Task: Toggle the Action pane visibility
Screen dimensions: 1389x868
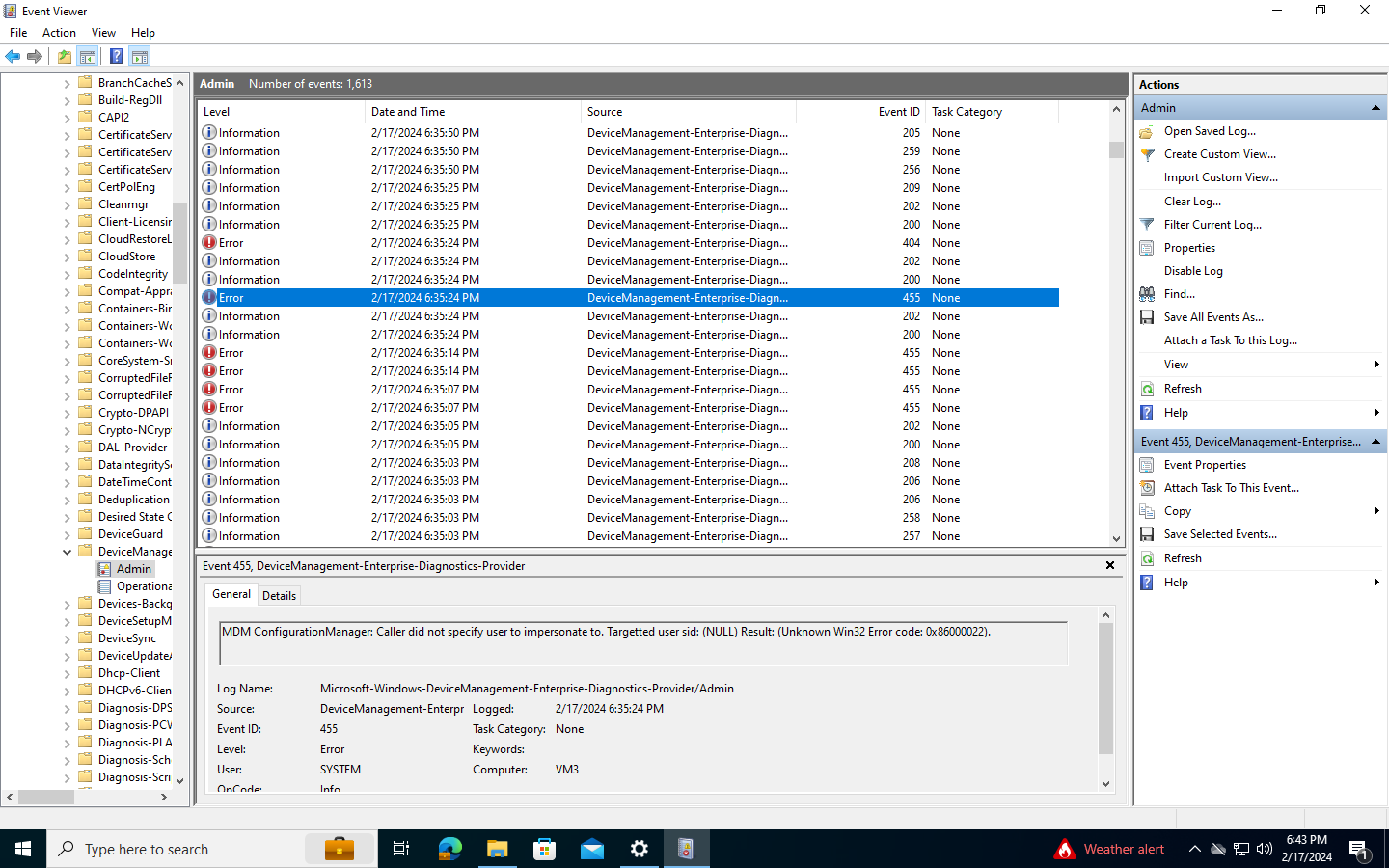Action: [141, 56]
